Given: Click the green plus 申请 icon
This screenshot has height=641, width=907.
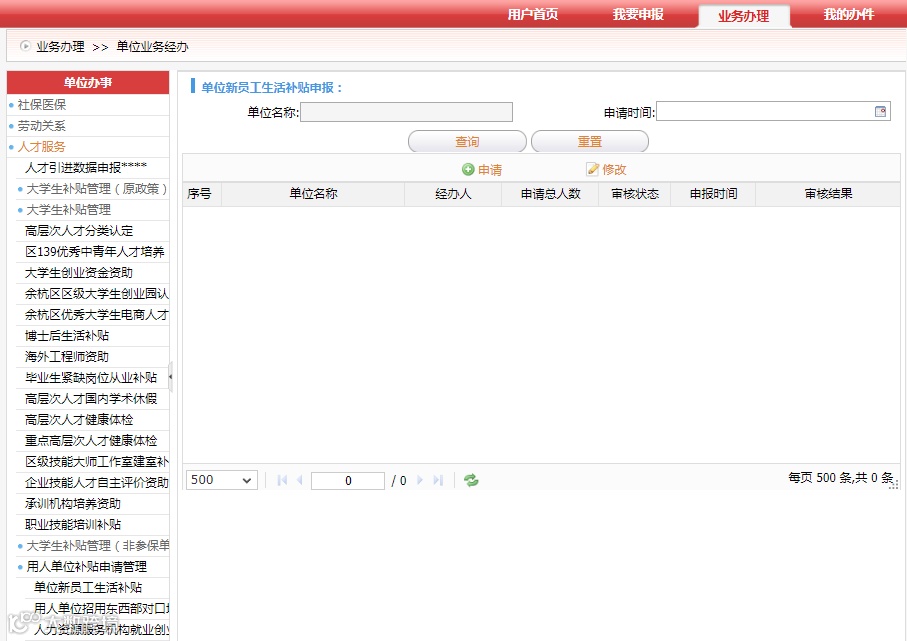Looking at the screenshot, I should click(x=468, y=170).
